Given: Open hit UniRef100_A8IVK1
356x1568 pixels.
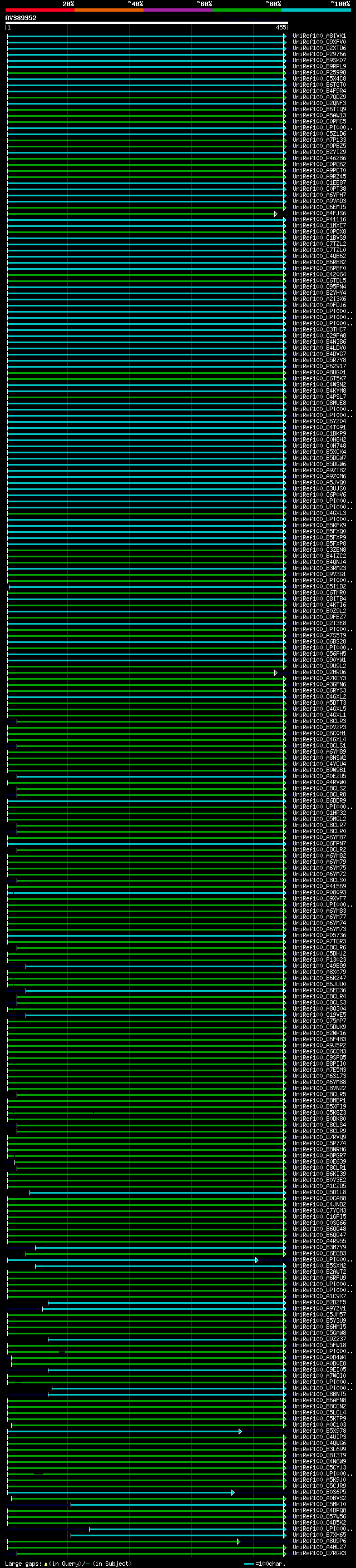Looking at the screenshot, I should click(x=319, y=36).
